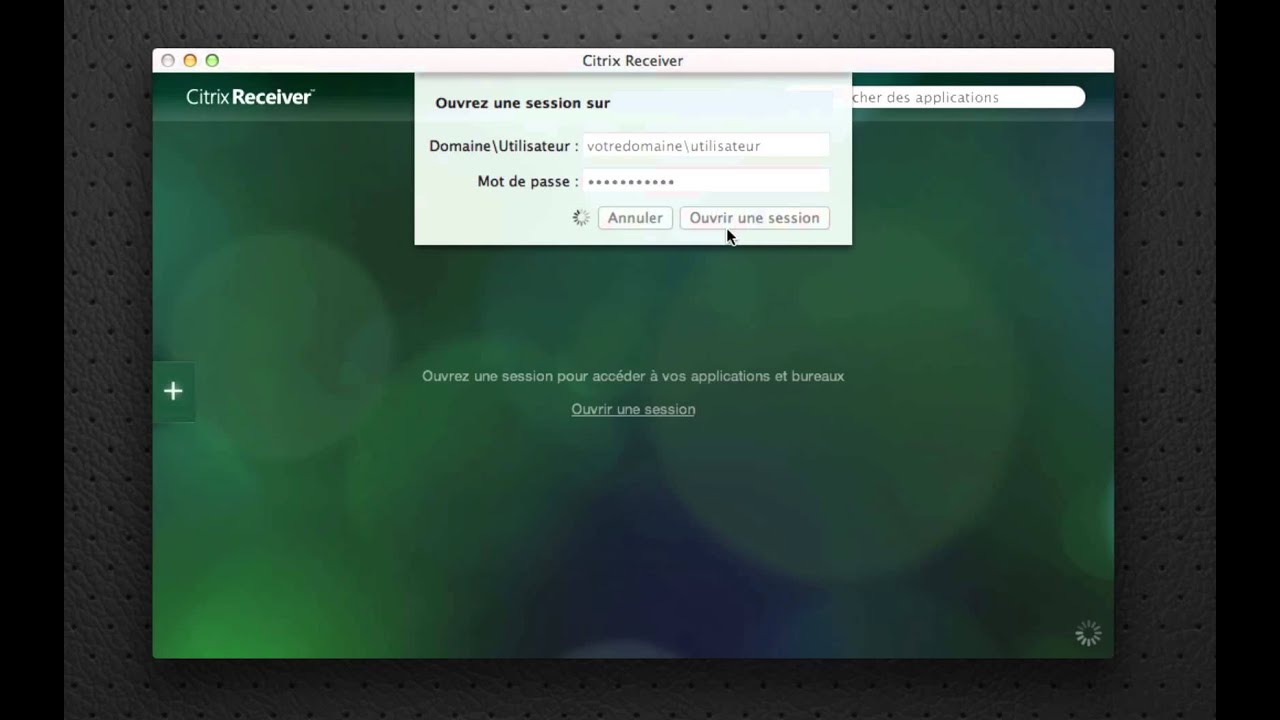1280x720 pixels.
Task: Click the "Ouvrez une session pour accéder" message
Action: (633, 376)
